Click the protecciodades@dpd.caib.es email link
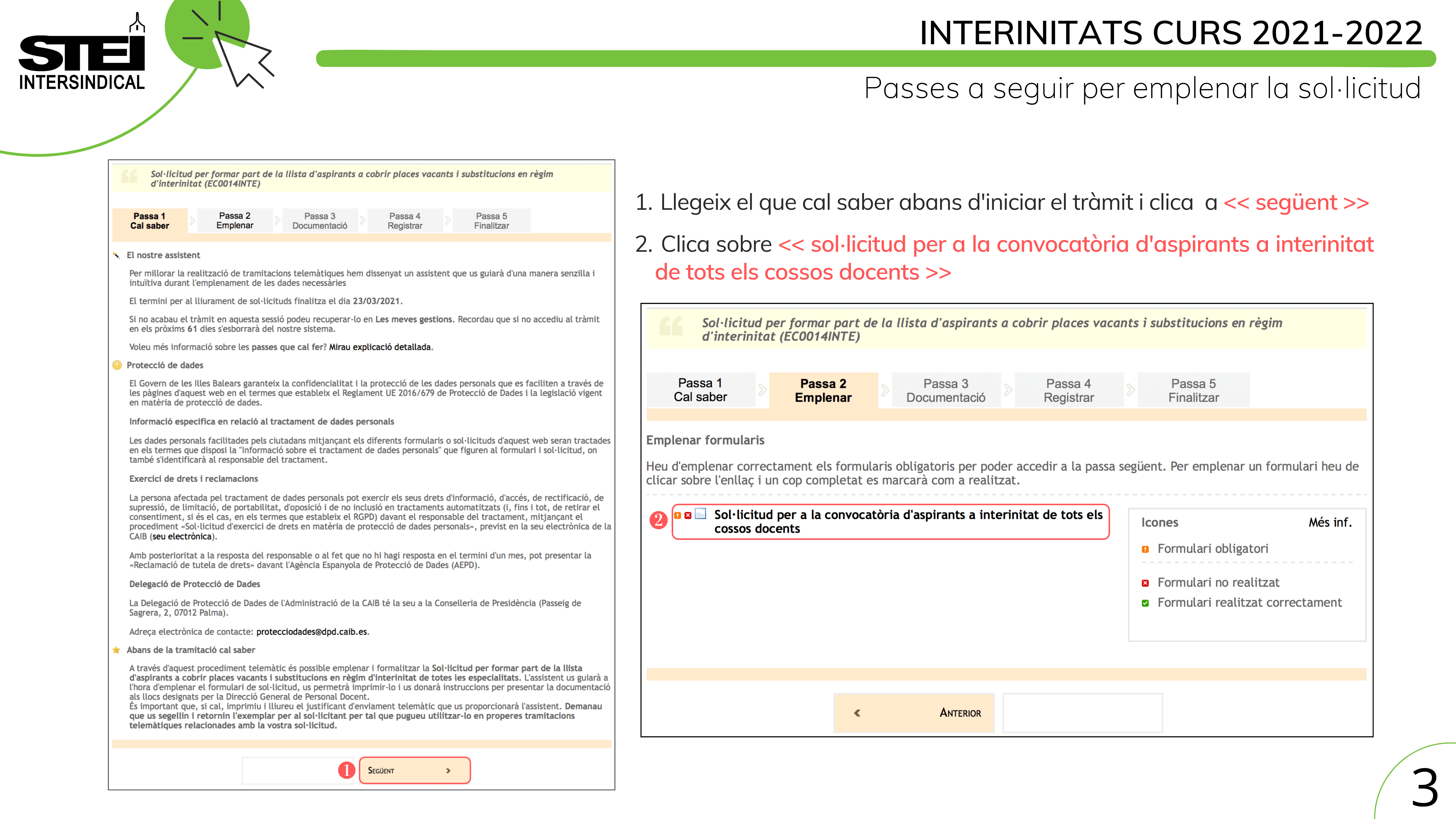This screenshot has height=819, width=1456. [311, 632]
